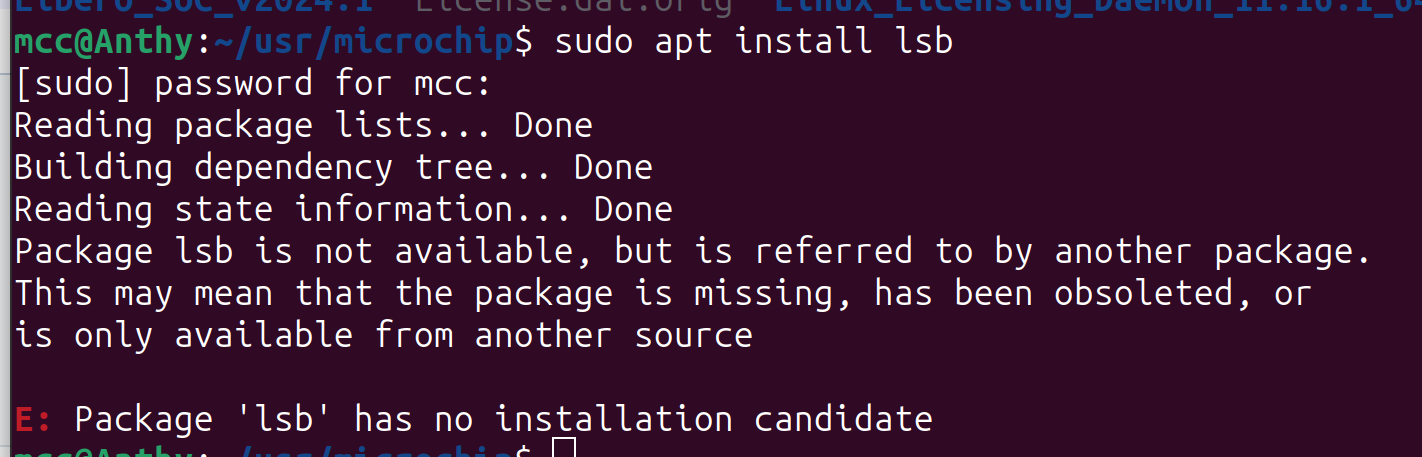Click 'This may mean that the package' text

314,293
